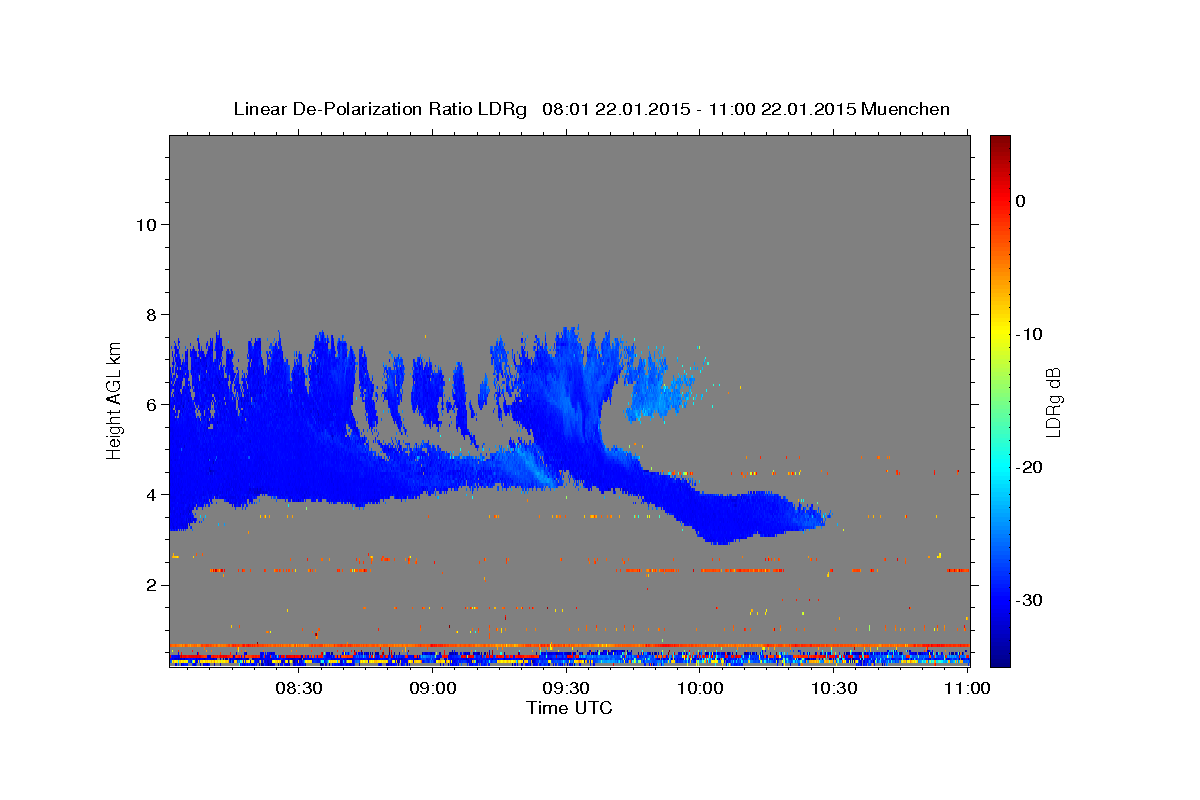Click the '11:00 22.01.2015' end time in the title
Image resolution: width=1200 pixels, height=800 pixels.
[x=782, y=109]
